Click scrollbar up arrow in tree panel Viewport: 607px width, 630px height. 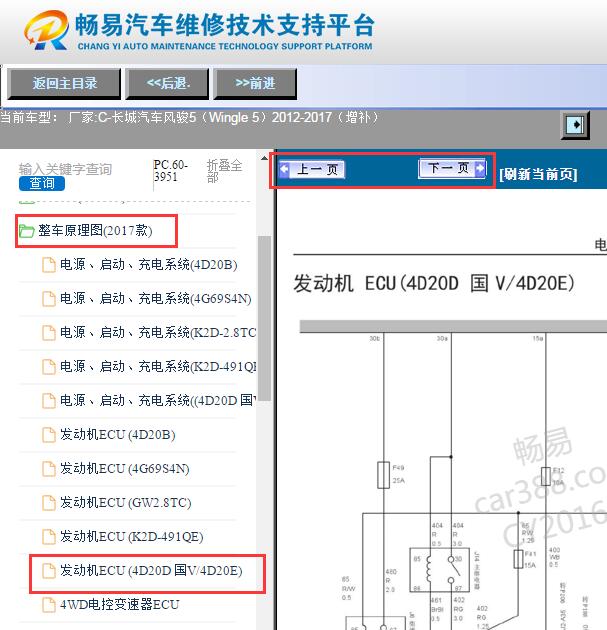pyautogui.click(x=264, y=158)
